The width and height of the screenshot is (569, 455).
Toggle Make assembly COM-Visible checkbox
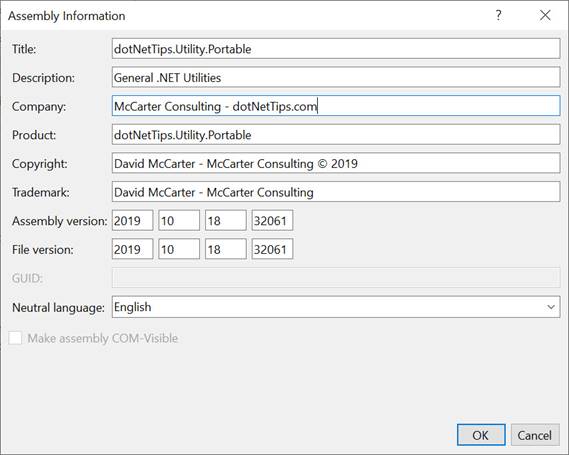pos(15,338)
